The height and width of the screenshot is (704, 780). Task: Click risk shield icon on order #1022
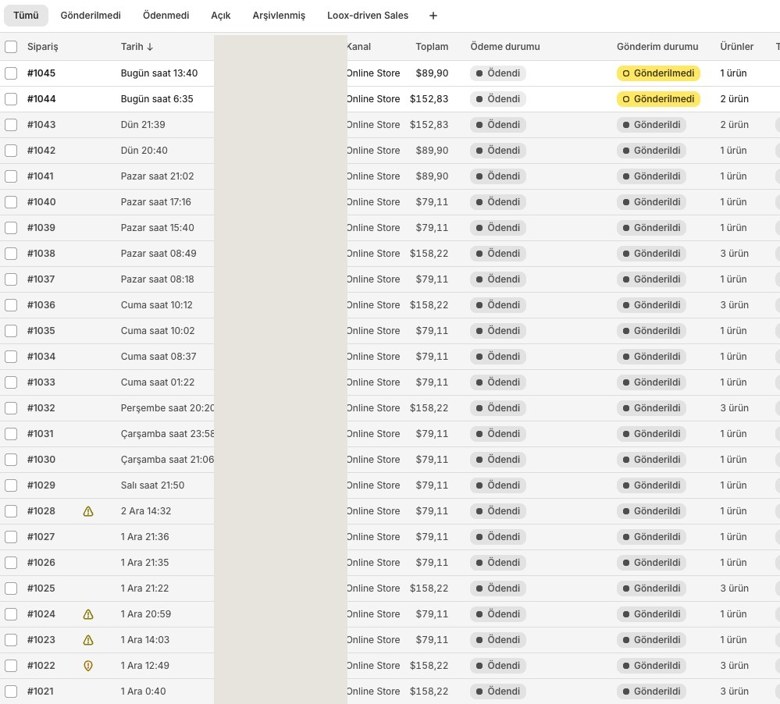pos(88,666)
